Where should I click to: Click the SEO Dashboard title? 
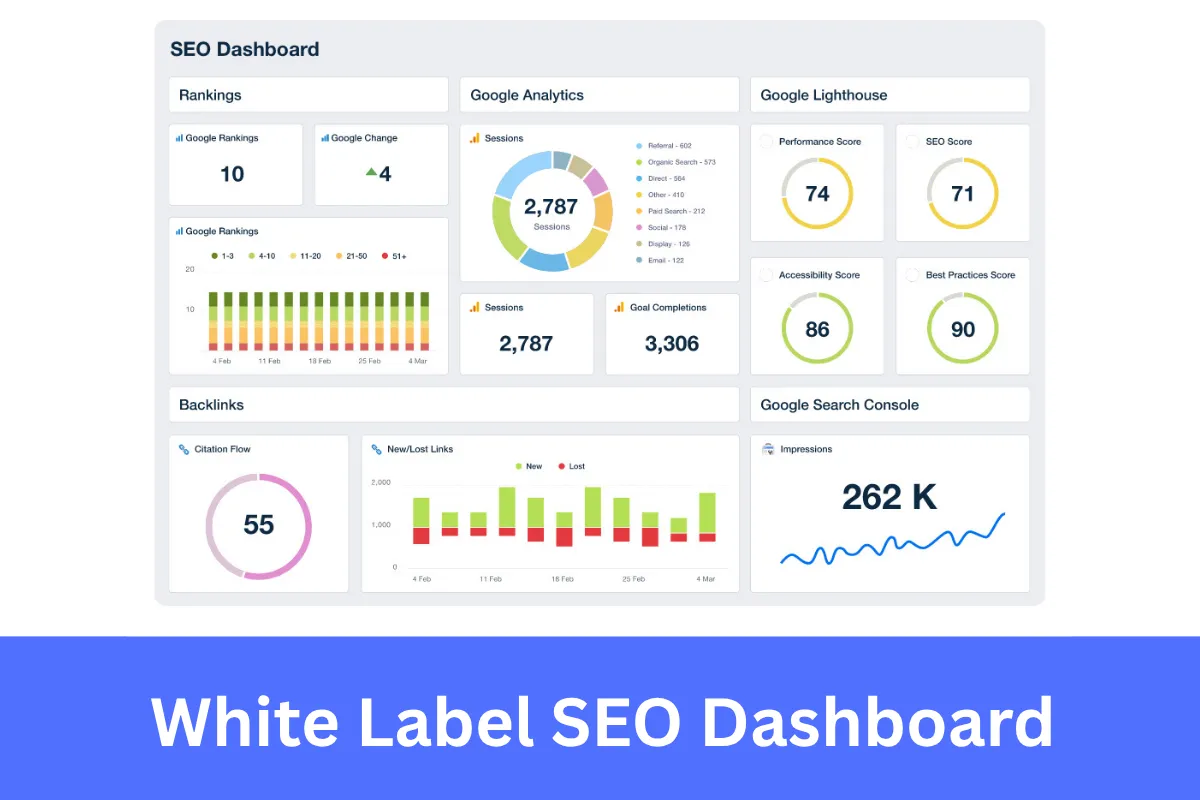pos(245,49)
